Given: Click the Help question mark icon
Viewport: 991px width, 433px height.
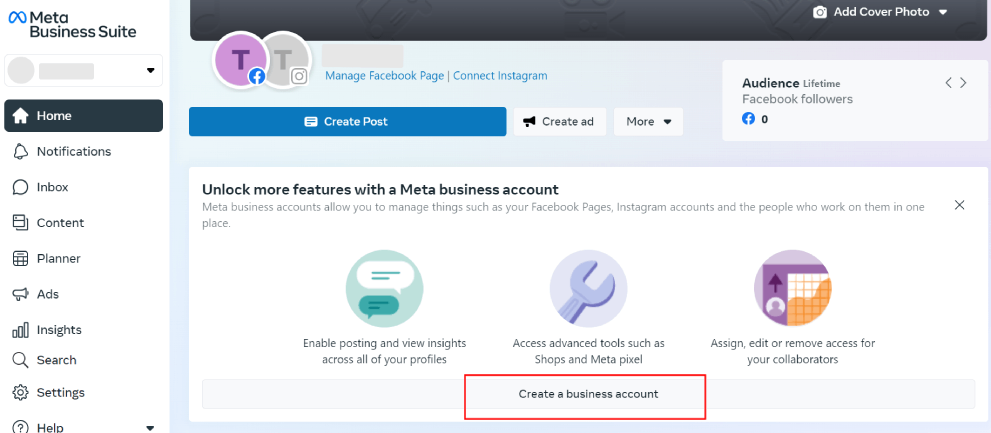Looking at the screenshot, I should pos(21,427).
